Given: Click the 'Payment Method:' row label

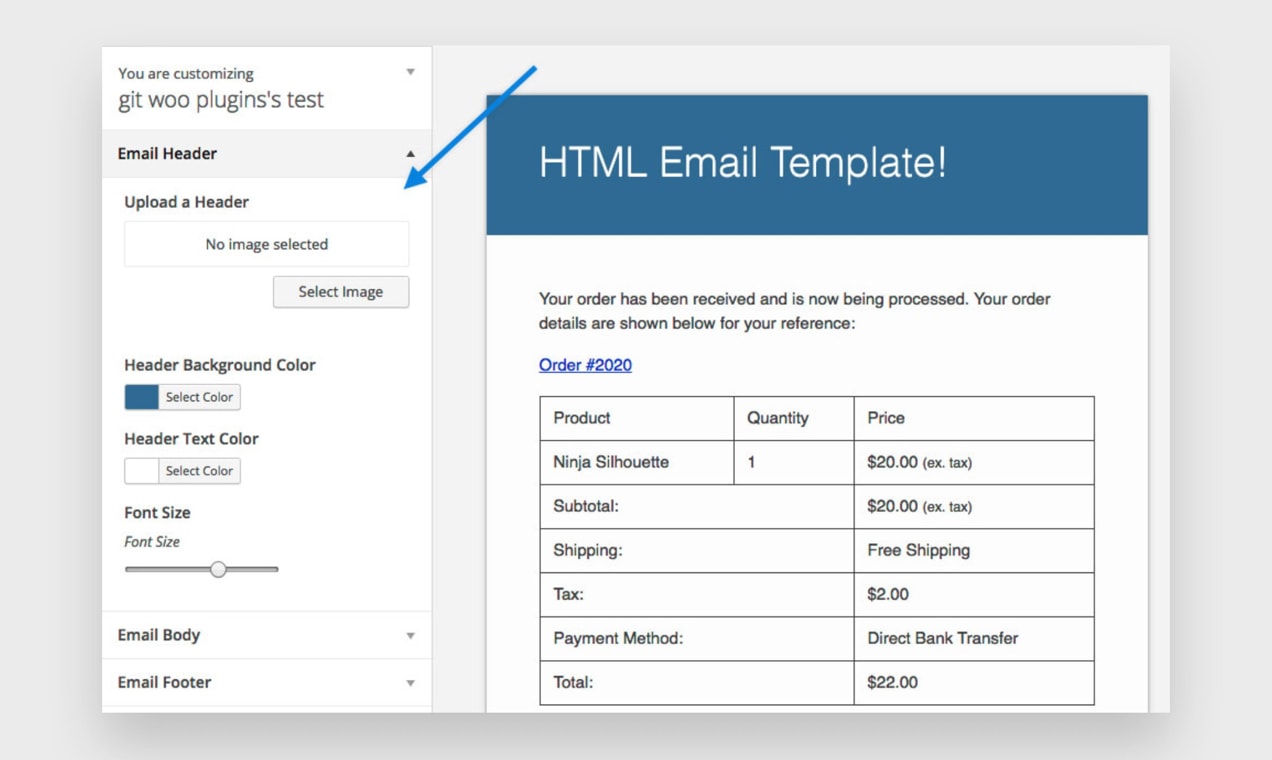Looking at the screenshot, I should (618, 639).
